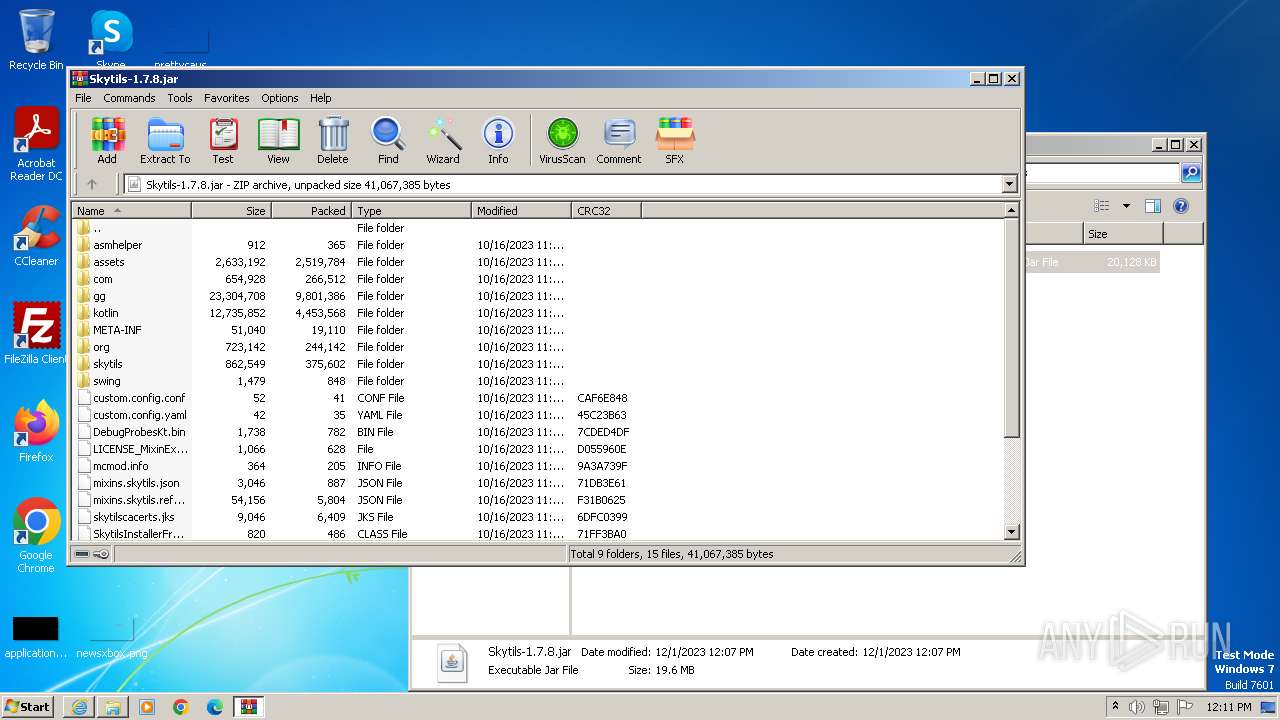Screen dimensions: 1280x720
Task: Sort by the CRC32 column header
Action: (606, 211)
